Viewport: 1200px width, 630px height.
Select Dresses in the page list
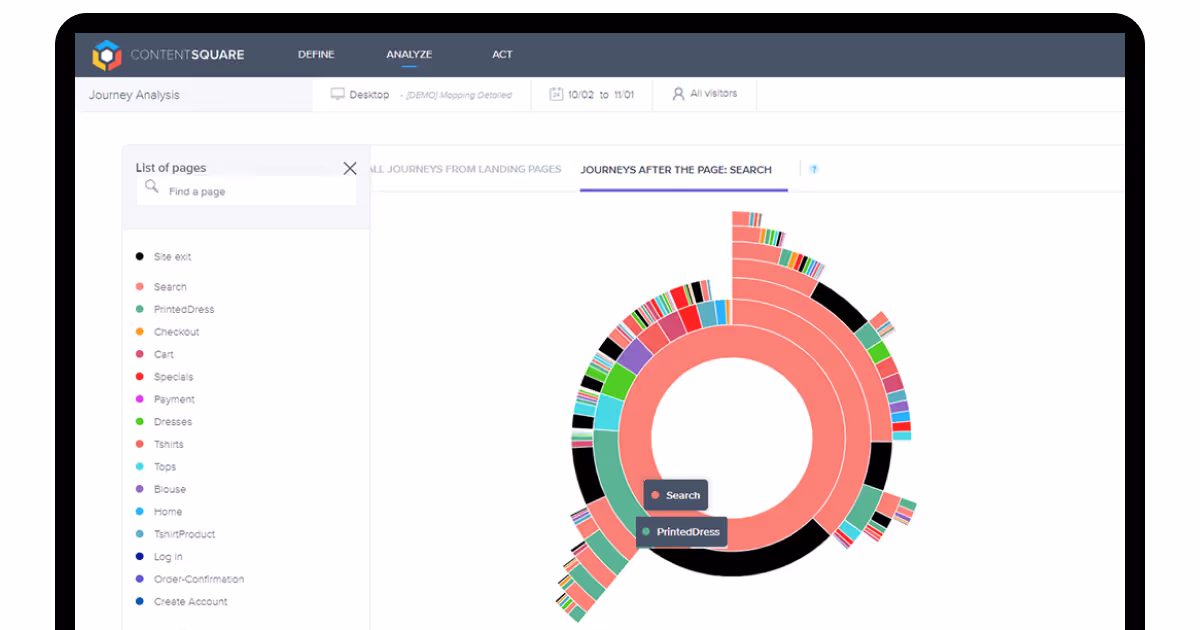pyautogui.click(x=173, y=422)
